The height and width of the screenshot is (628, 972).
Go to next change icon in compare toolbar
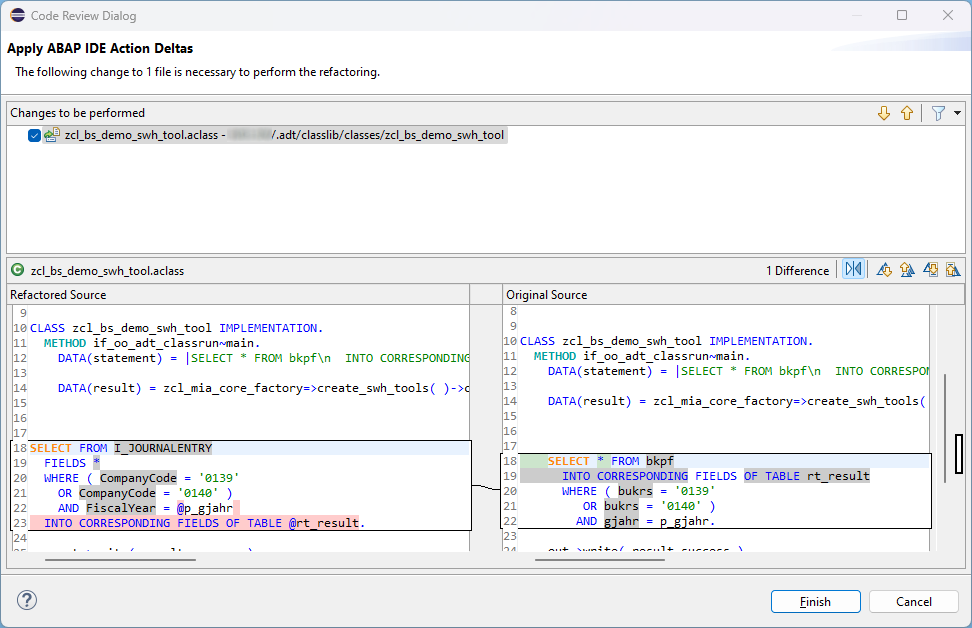coord(930,270)
